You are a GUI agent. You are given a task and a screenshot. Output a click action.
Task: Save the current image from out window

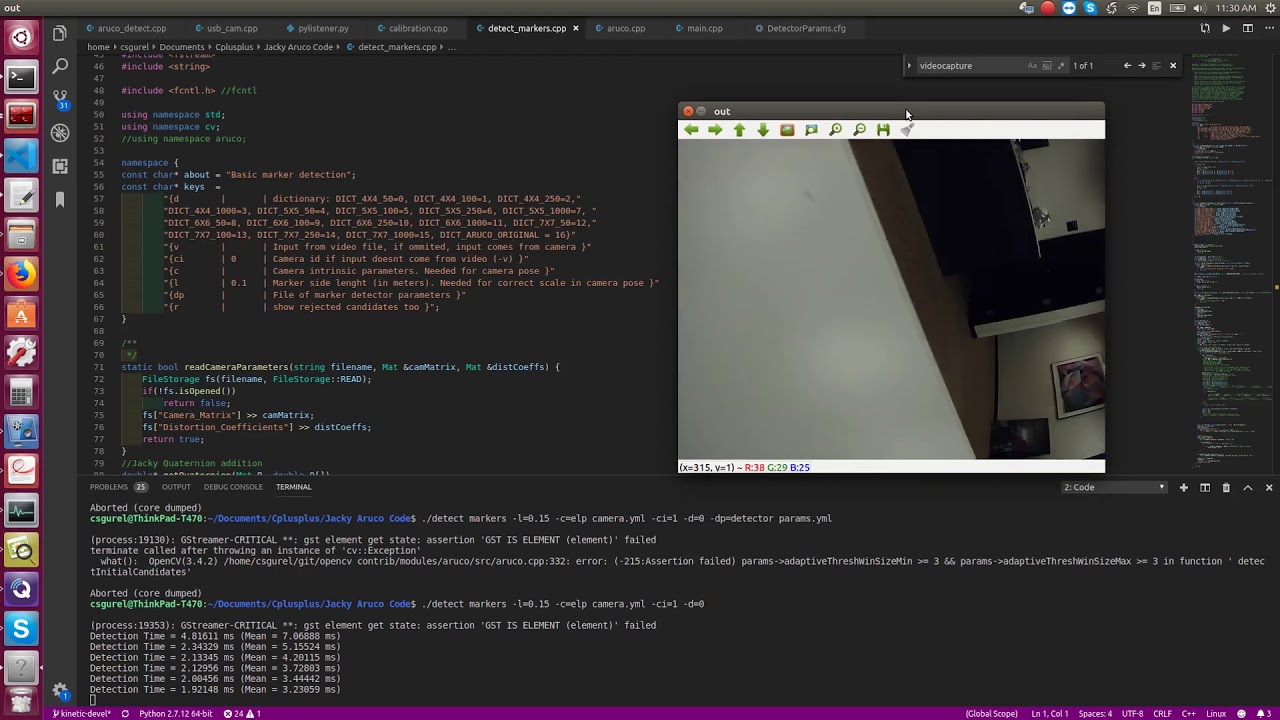(883, 130)
